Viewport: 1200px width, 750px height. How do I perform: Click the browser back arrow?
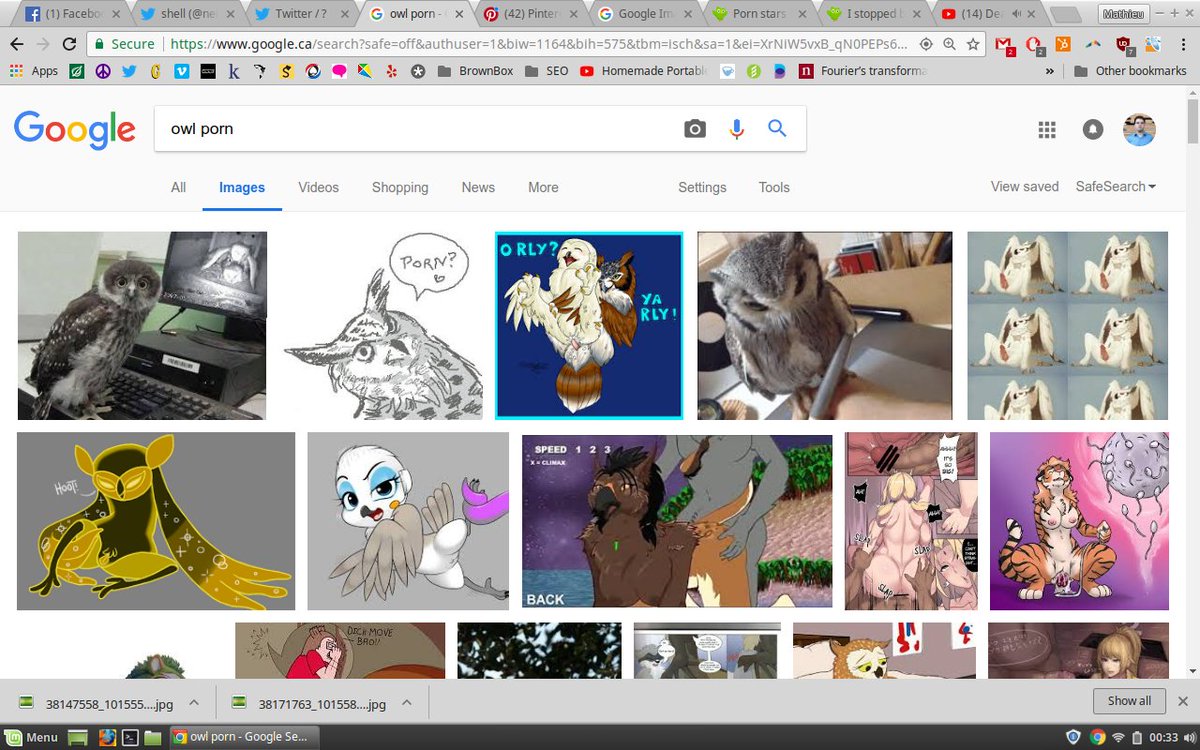point(17,44)
